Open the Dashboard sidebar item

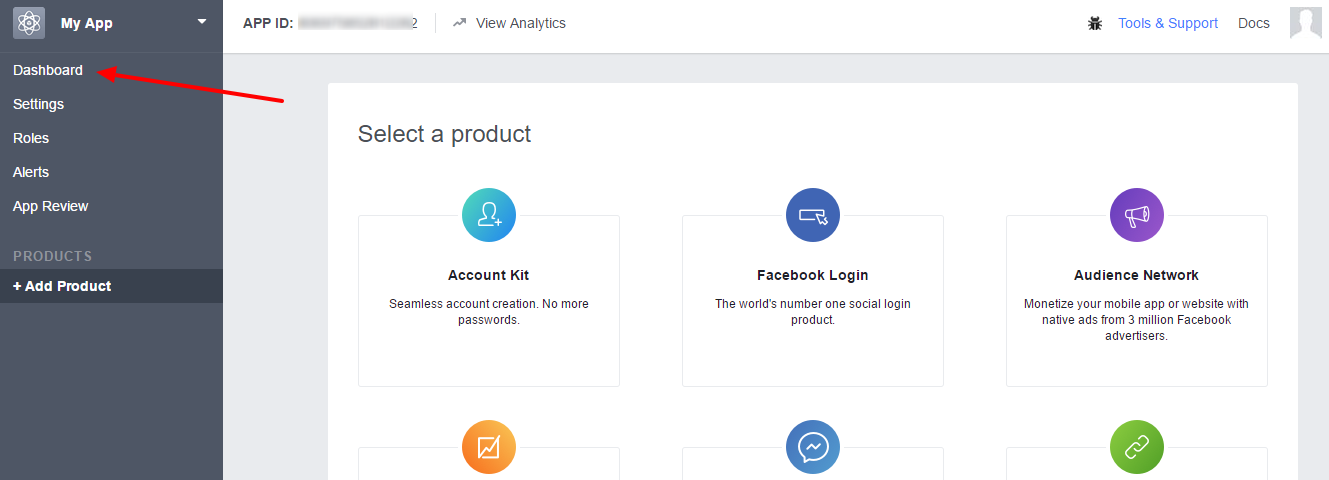[48, 70]
